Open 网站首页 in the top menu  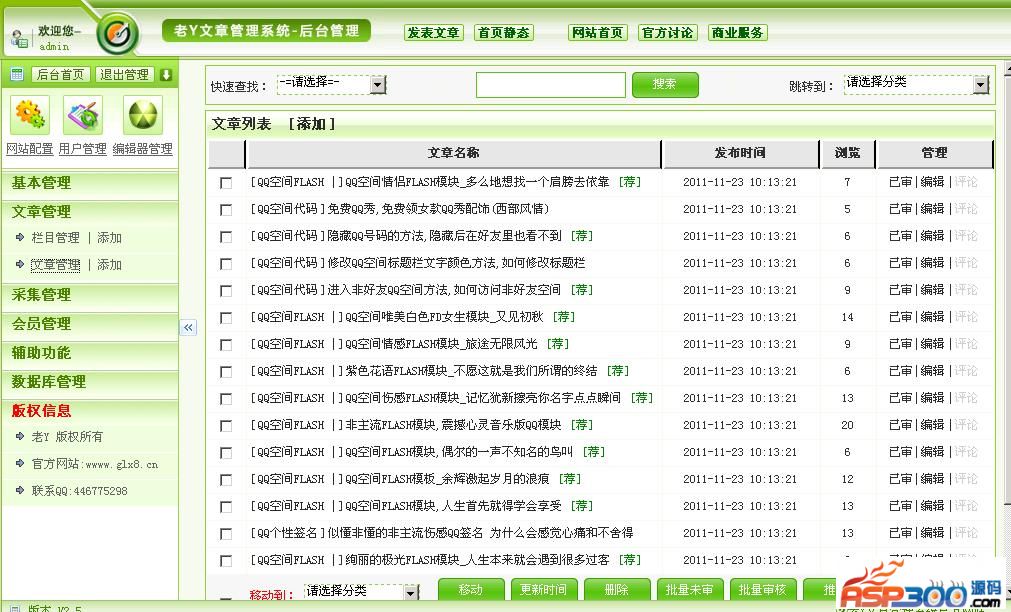[x=598, y=32]
